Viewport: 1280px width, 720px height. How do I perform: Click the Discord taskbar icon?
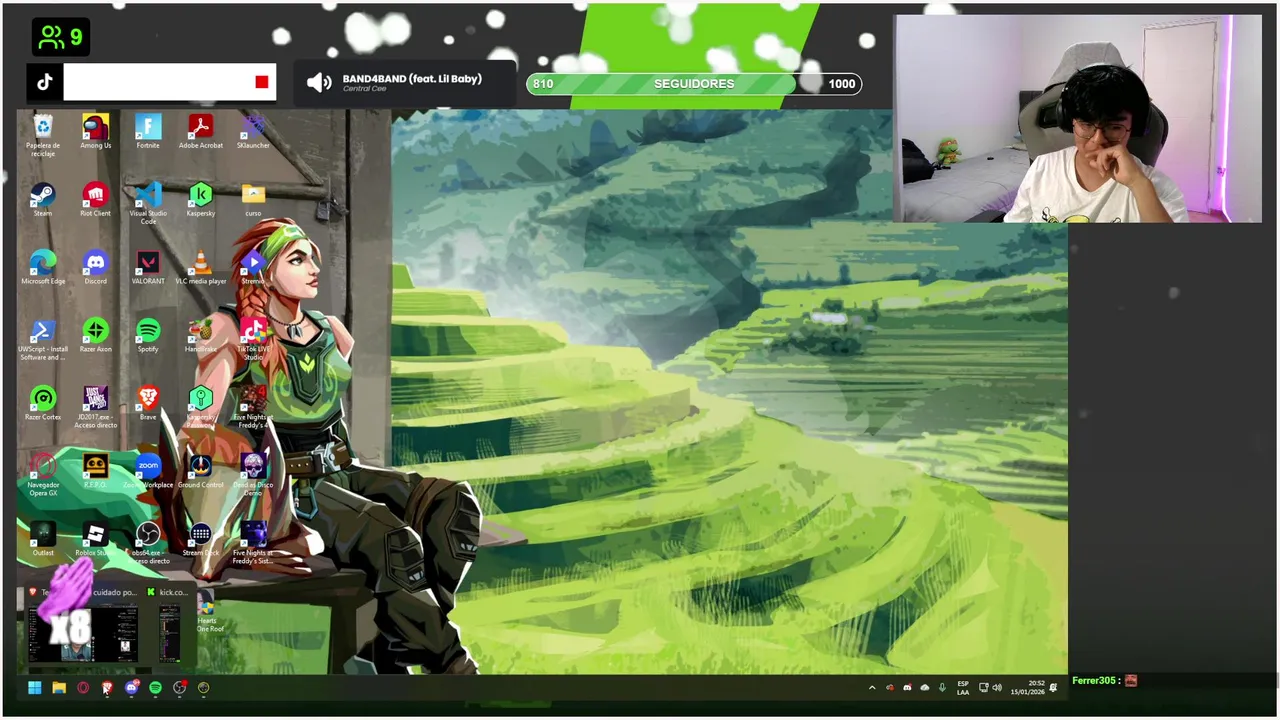point(131,687)
